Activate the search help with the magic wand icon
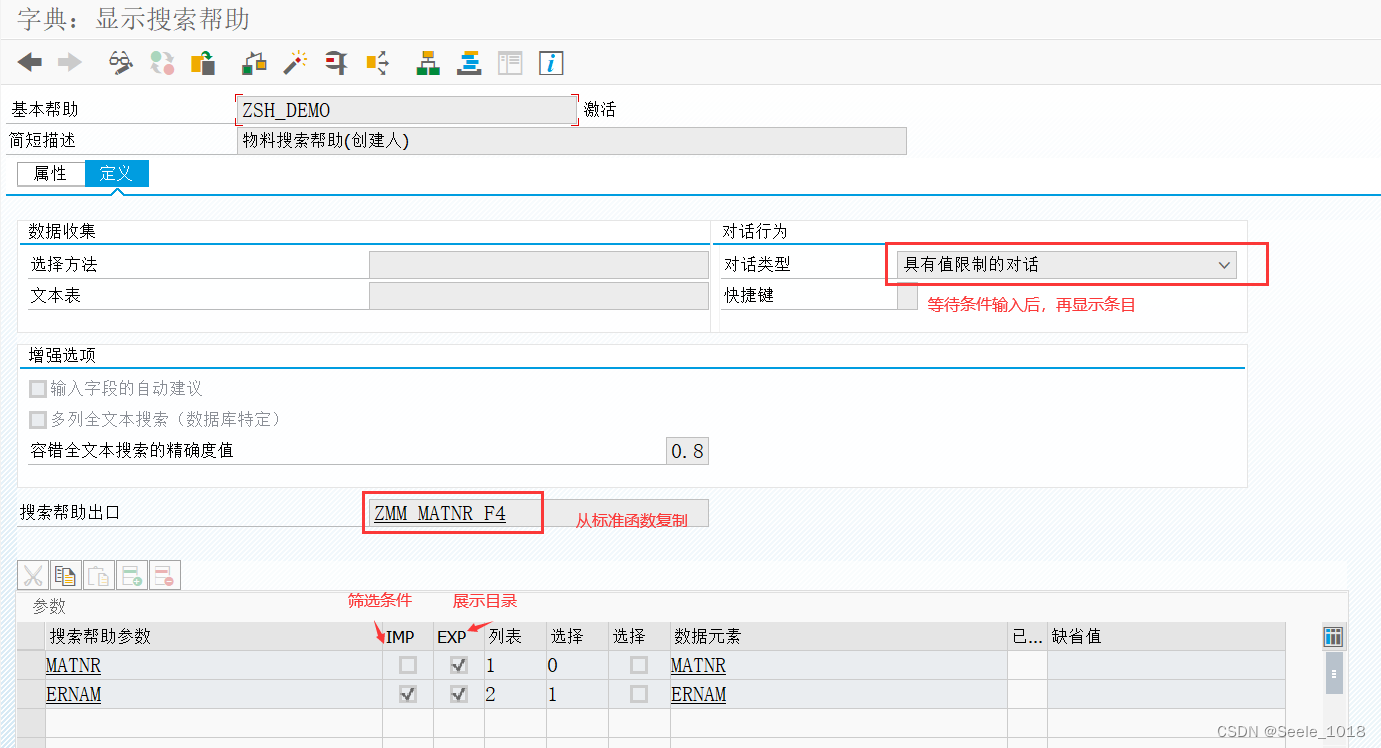 [x=294, y=62]
